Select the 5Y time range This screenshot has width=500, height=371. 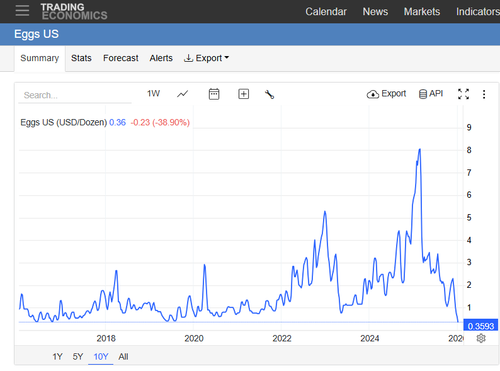(x=78, y=357)
